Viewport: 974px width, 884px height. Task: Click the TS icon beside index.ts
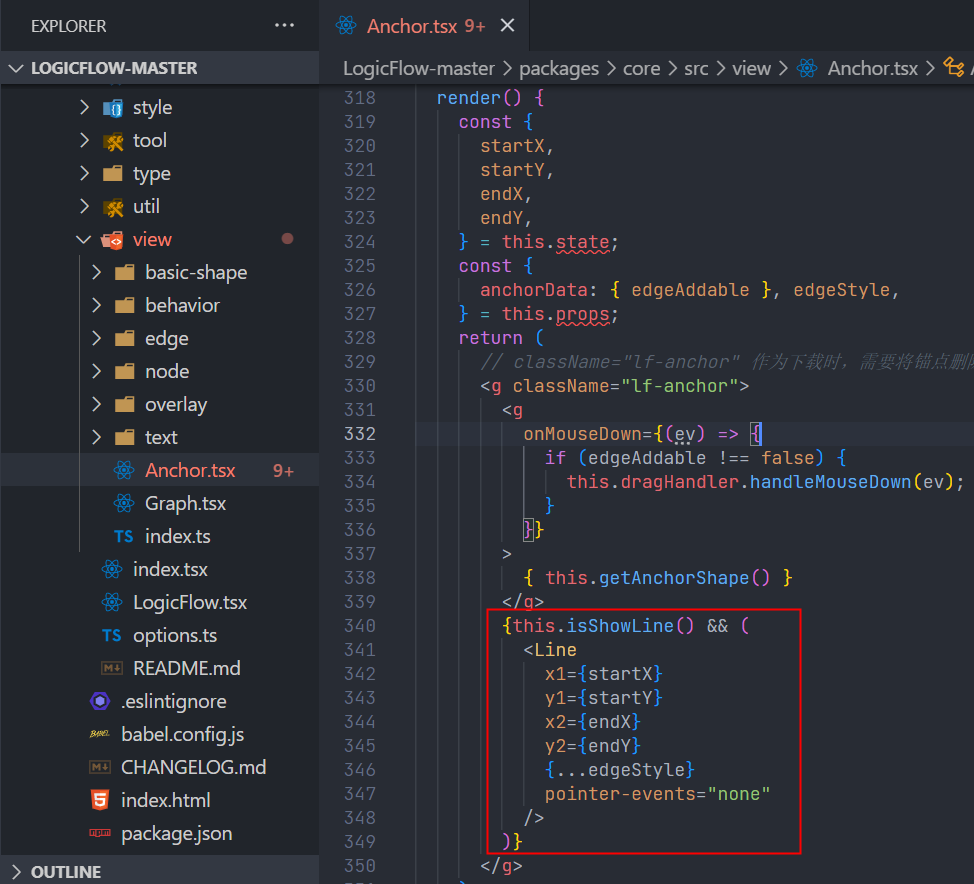click(x=124, y=537)
